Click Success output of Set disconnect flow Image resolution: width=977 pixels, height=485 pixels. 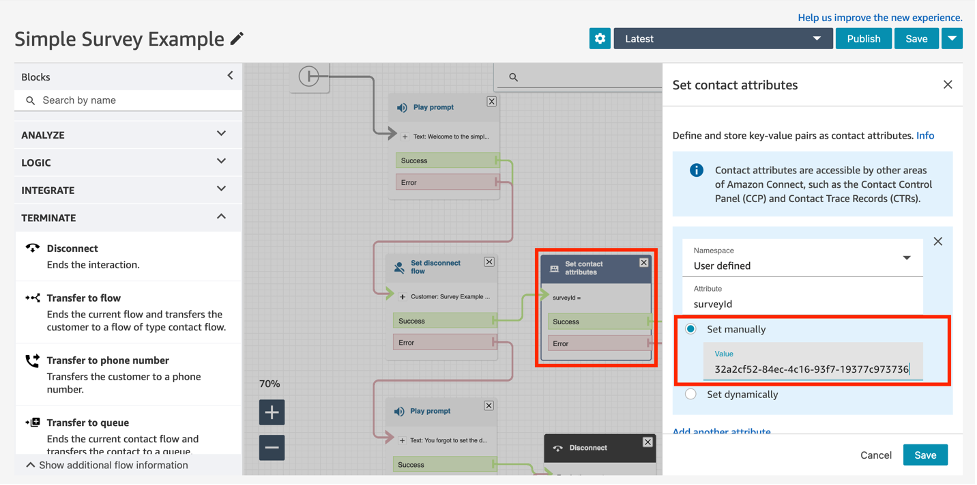click(x=446, y=320)
